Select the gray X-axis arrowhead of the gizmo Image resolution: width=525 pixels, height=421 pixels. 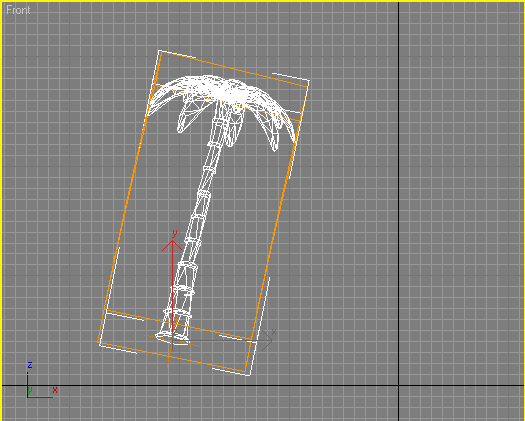point(268,341)
